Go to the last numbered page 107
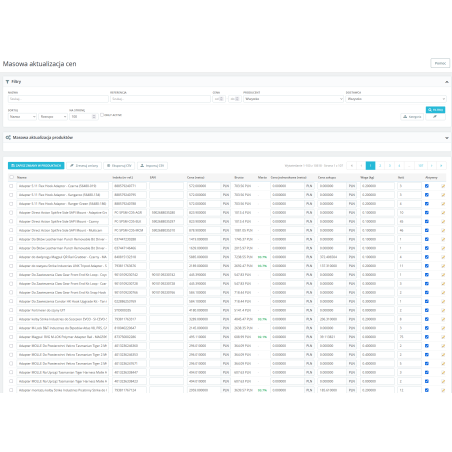Viewport: 452px width, 452px height. tap(421, 166)
